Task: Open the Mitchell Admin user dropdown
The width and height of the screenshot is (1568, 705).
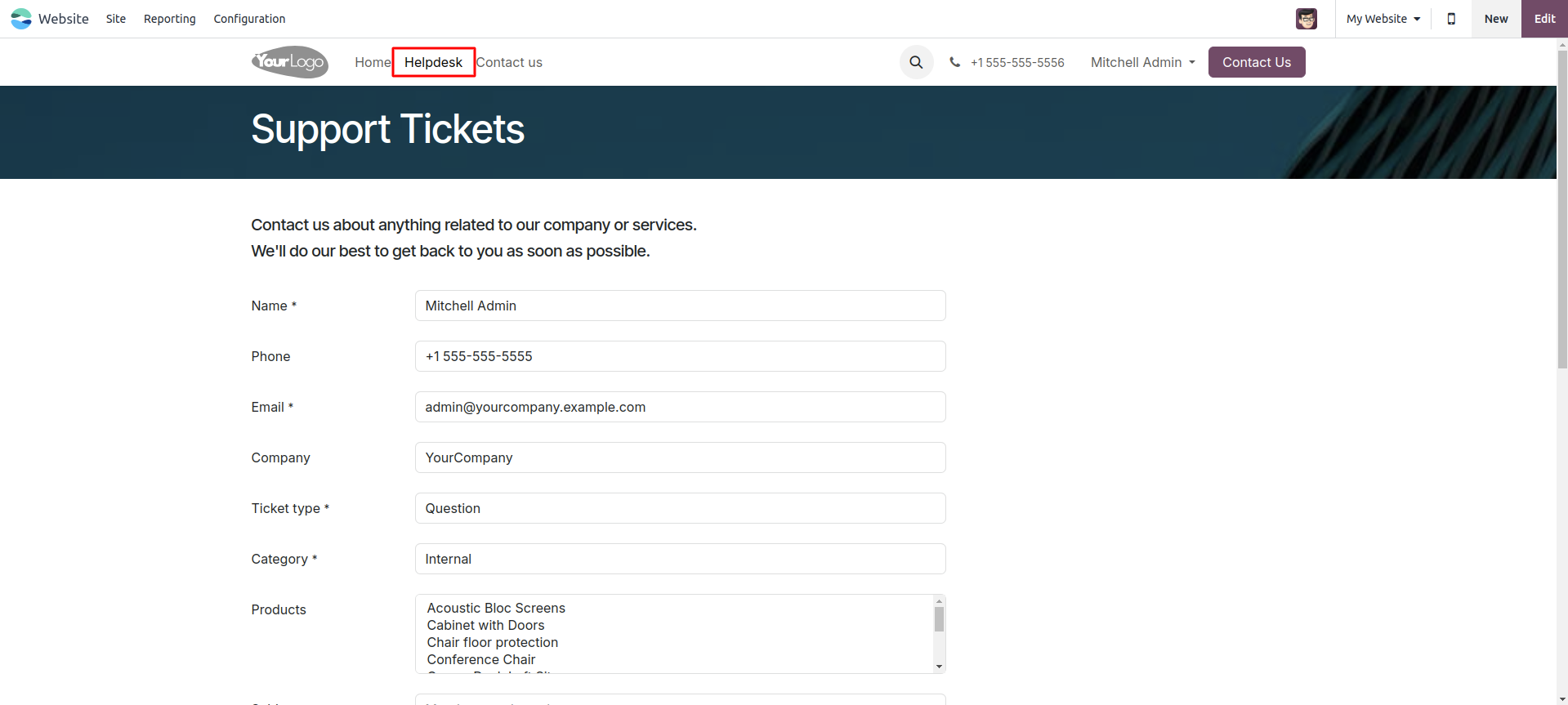Action: coord(1142,62)
